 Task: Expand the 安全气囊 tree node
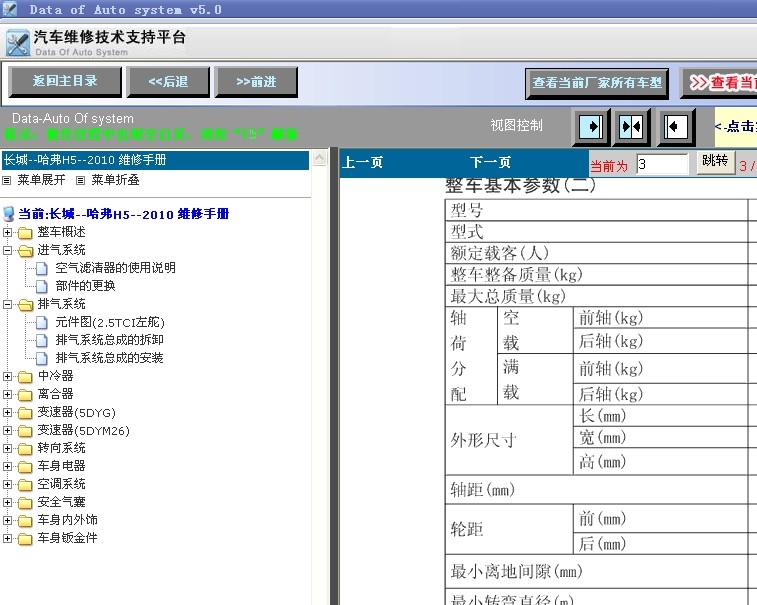(7, 502)
